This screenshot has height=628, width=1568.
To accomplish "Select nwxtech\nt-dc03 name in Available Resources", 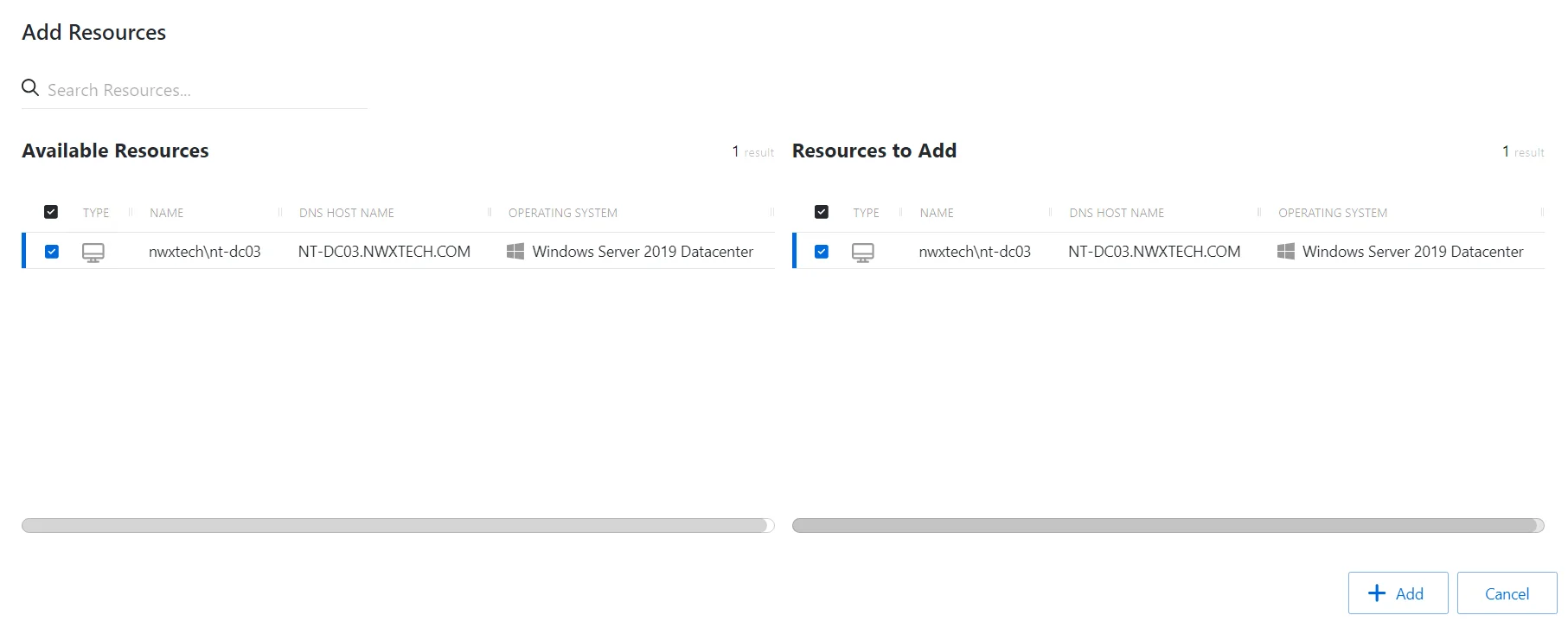I will point(205,252).
